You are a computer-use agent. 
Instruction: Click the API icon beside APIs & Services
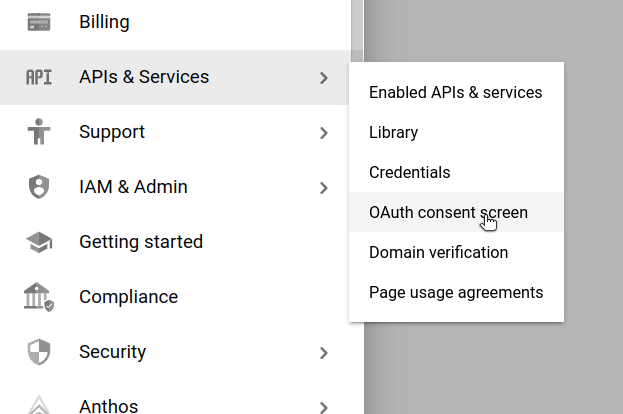(x=38, y=77)
